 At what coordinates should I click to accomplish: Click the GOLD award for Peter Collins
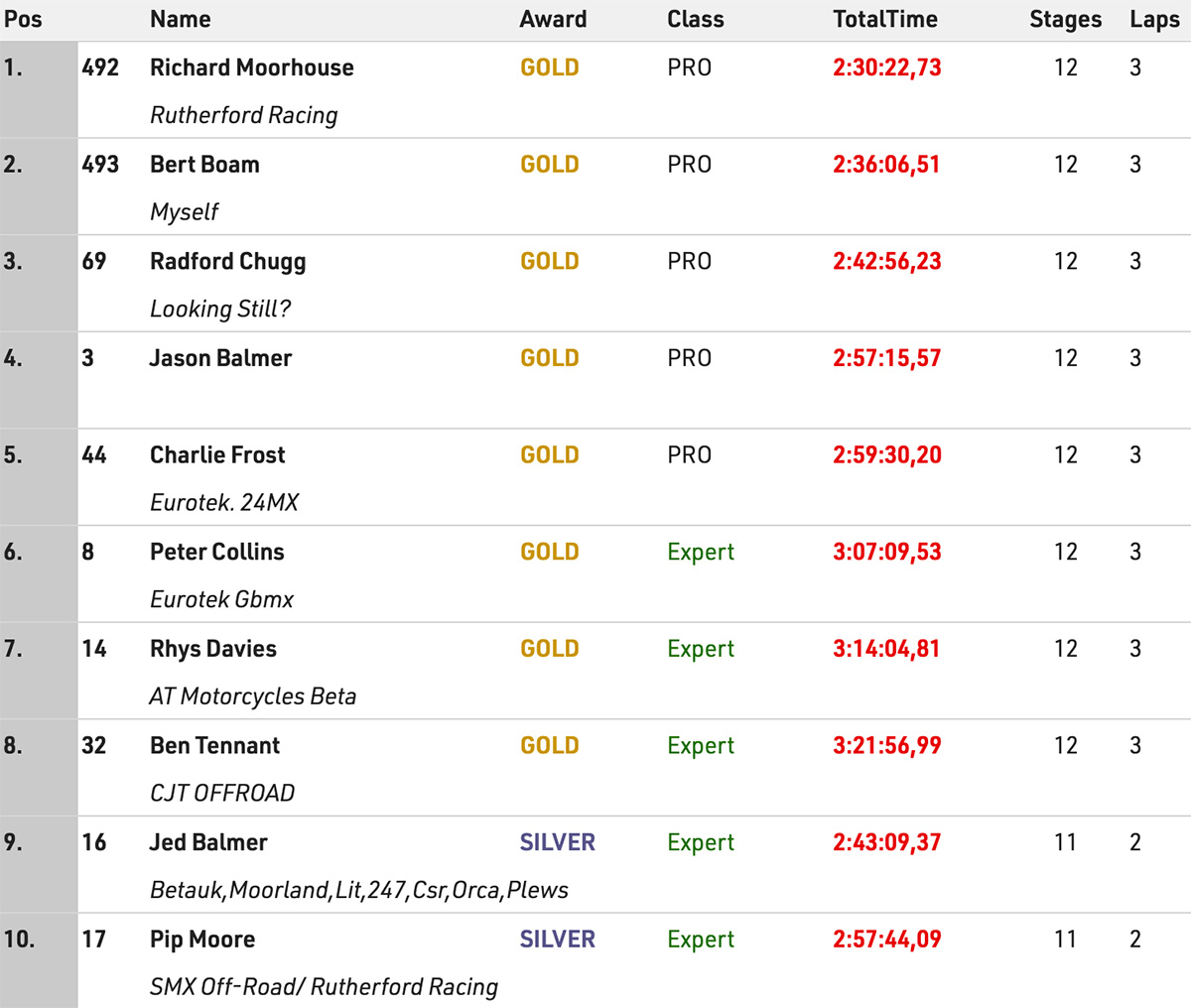point(549,552)
